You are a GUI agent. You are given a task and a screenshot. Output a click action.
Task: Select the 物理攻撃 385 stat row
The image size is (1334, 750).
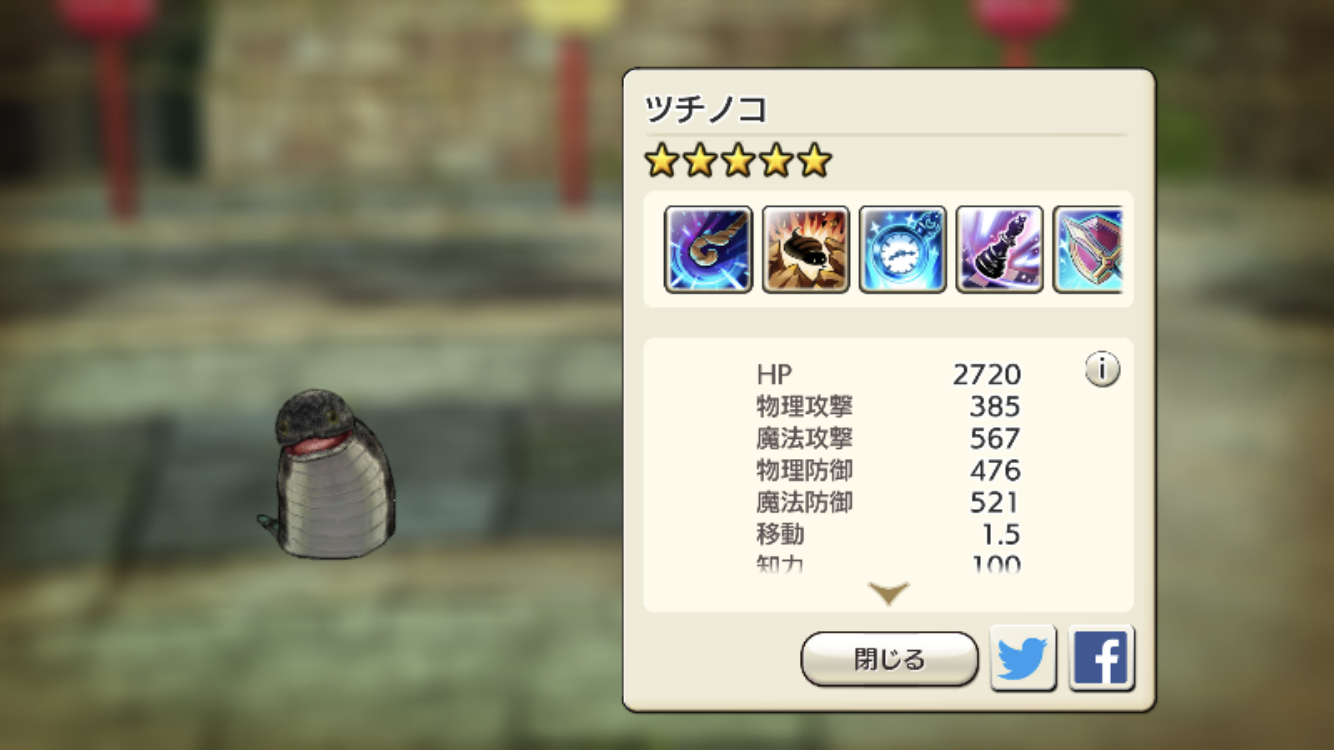(889, 407)
